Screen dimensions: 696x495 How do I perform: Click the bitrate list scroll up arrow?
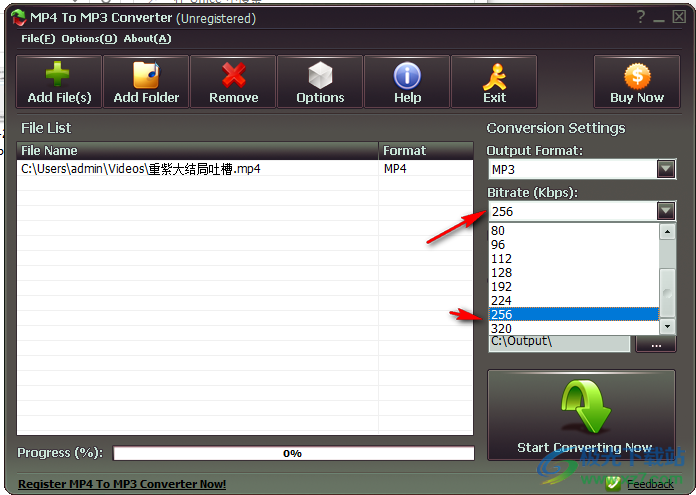pyautogui.click(x=667, y=232)
